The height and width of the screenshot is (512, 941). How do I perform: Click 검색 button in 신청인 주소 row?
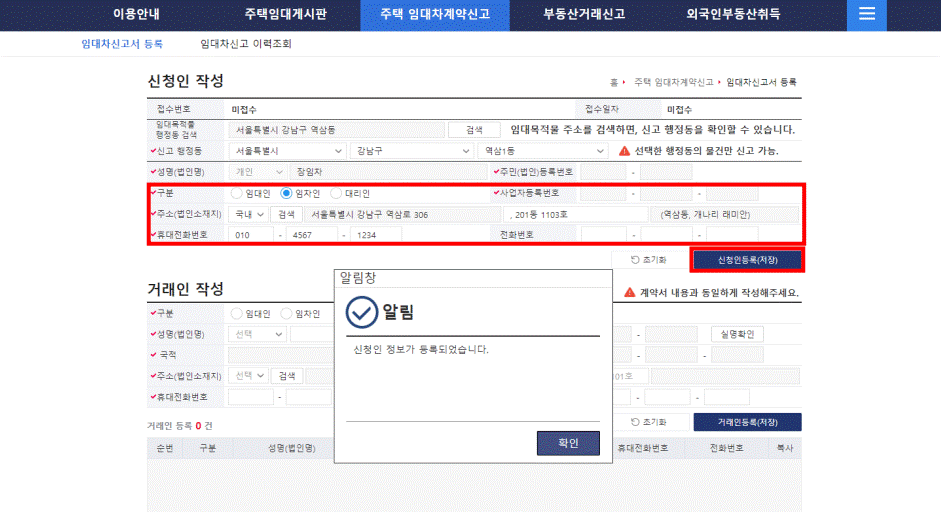click(286, 214)
